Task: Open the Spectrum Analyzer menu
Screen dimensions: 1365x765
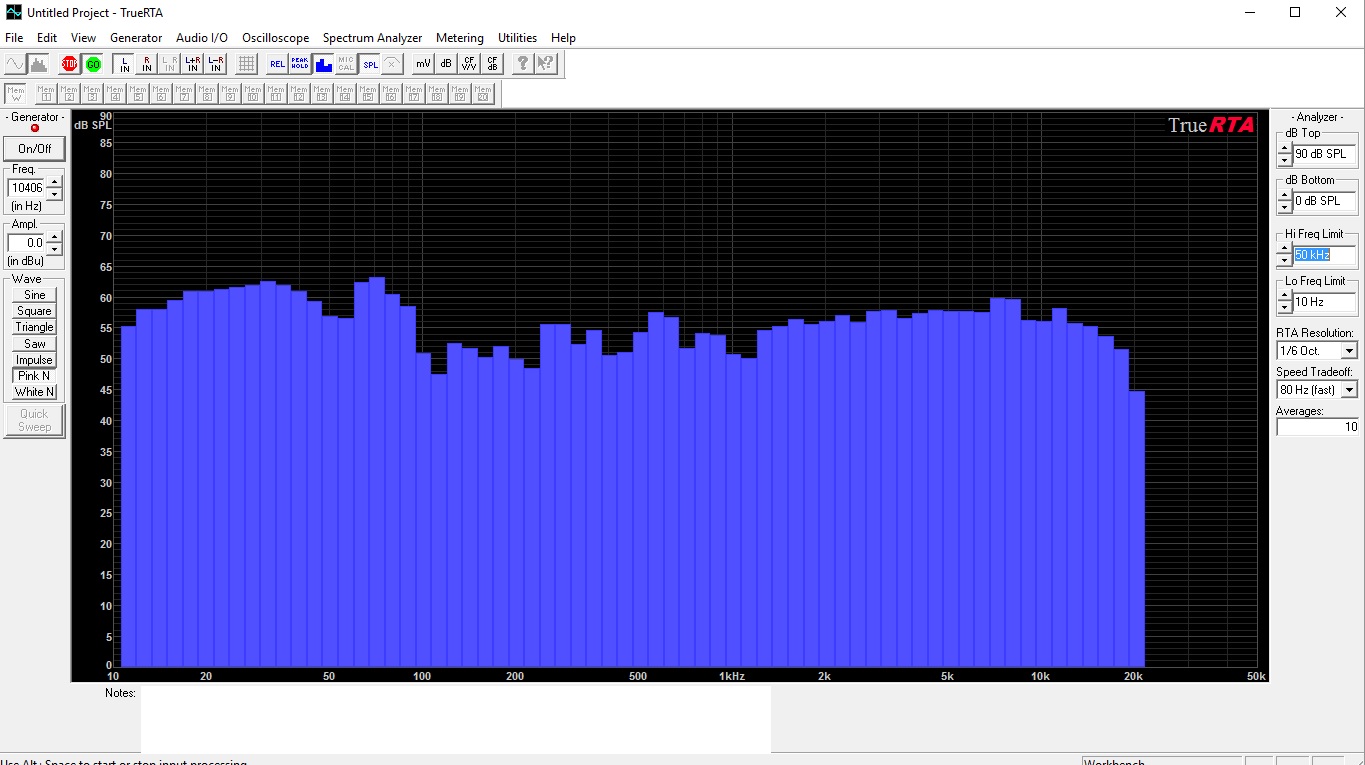Action: [x=372, y=38]
